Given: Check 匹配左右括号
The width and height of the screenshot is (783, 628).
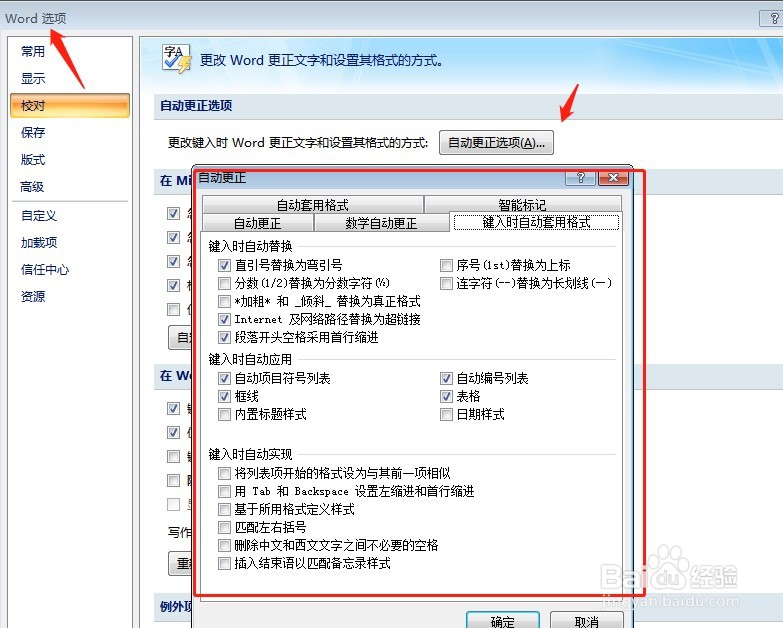Looking at the screenshot, I should [x=224, y=527].
